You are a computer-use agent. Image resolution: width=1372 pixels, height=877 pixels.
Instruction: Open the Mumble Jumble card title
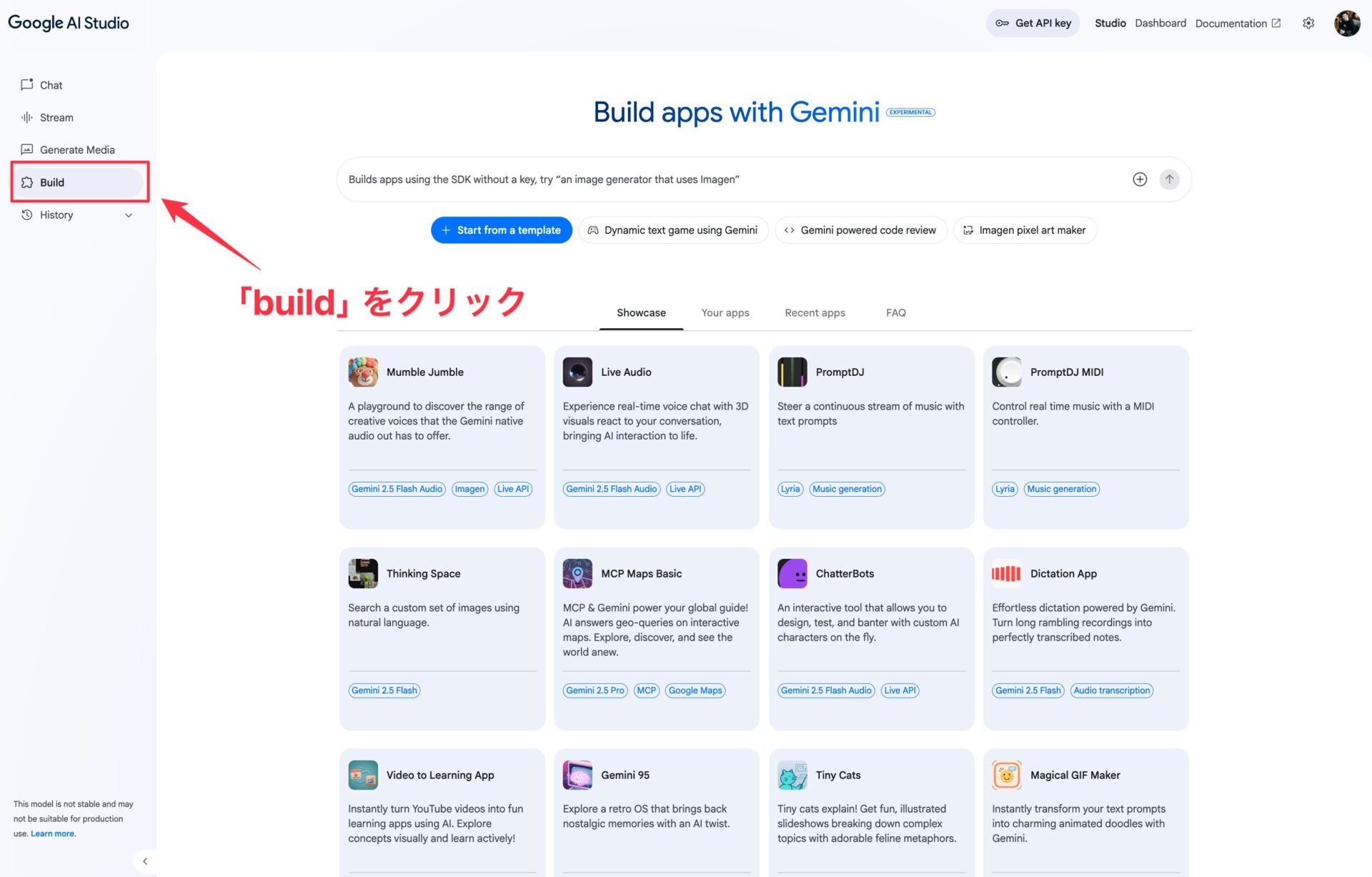coord(425,372)
